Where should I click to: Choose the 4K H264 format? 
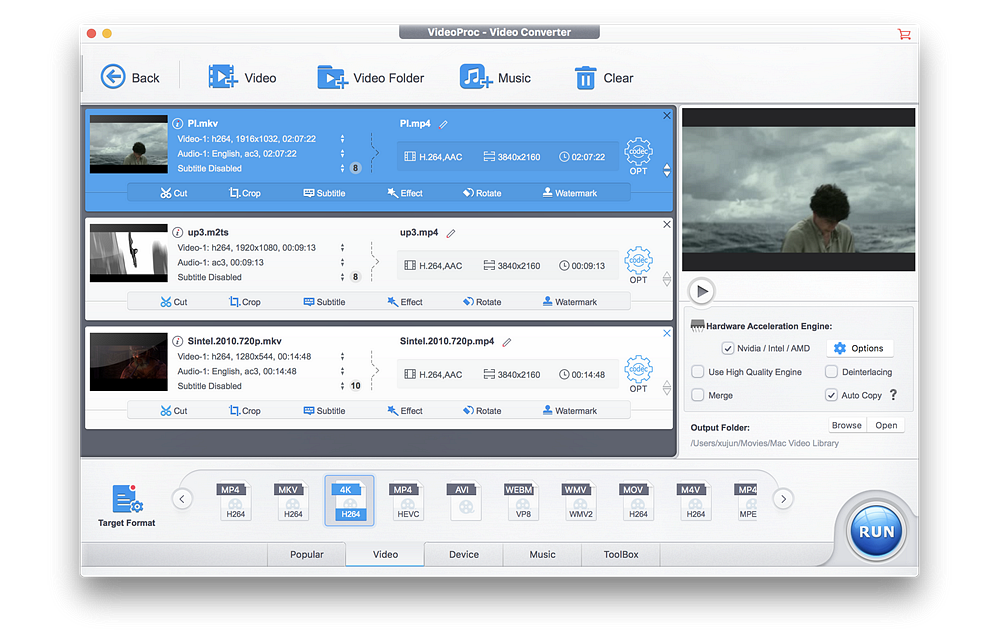[x=349, y=501]
